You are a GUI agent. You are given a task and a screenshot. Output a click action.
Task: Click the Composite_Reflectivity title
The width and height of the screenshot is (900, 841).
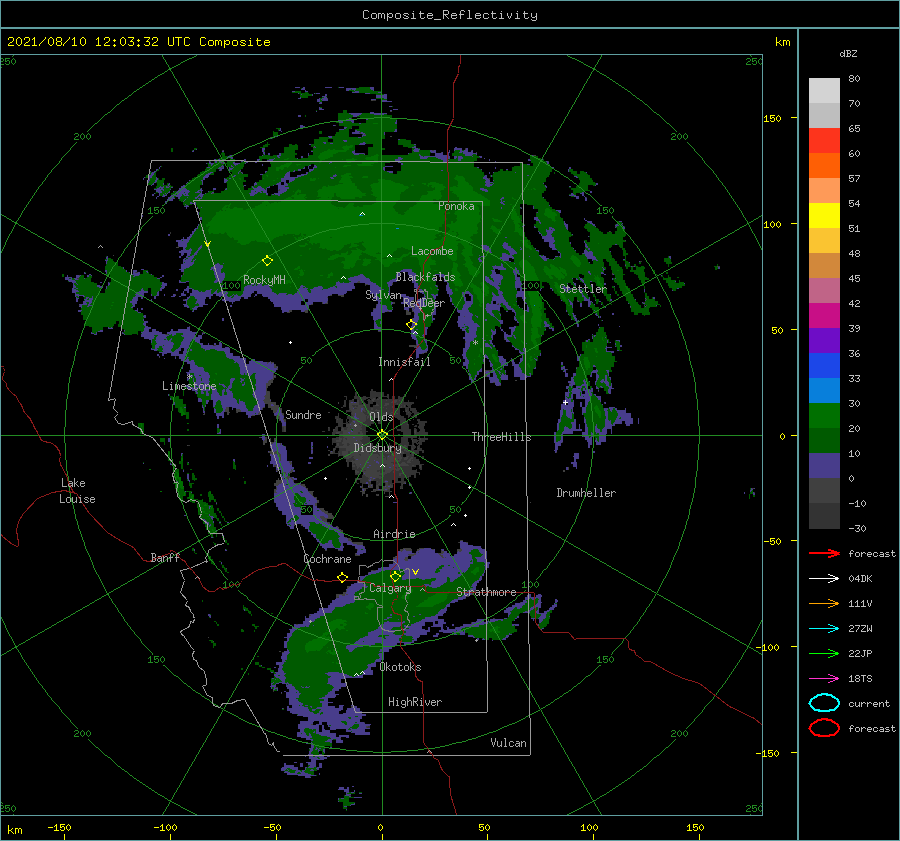[x=450, y=15]
